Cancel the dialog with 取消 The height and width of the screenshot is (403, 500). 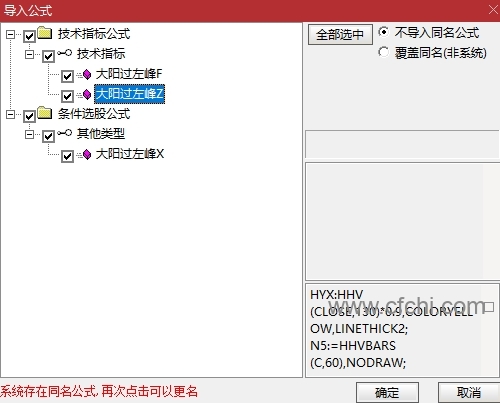pyautogui.click(x=469, y=392)
